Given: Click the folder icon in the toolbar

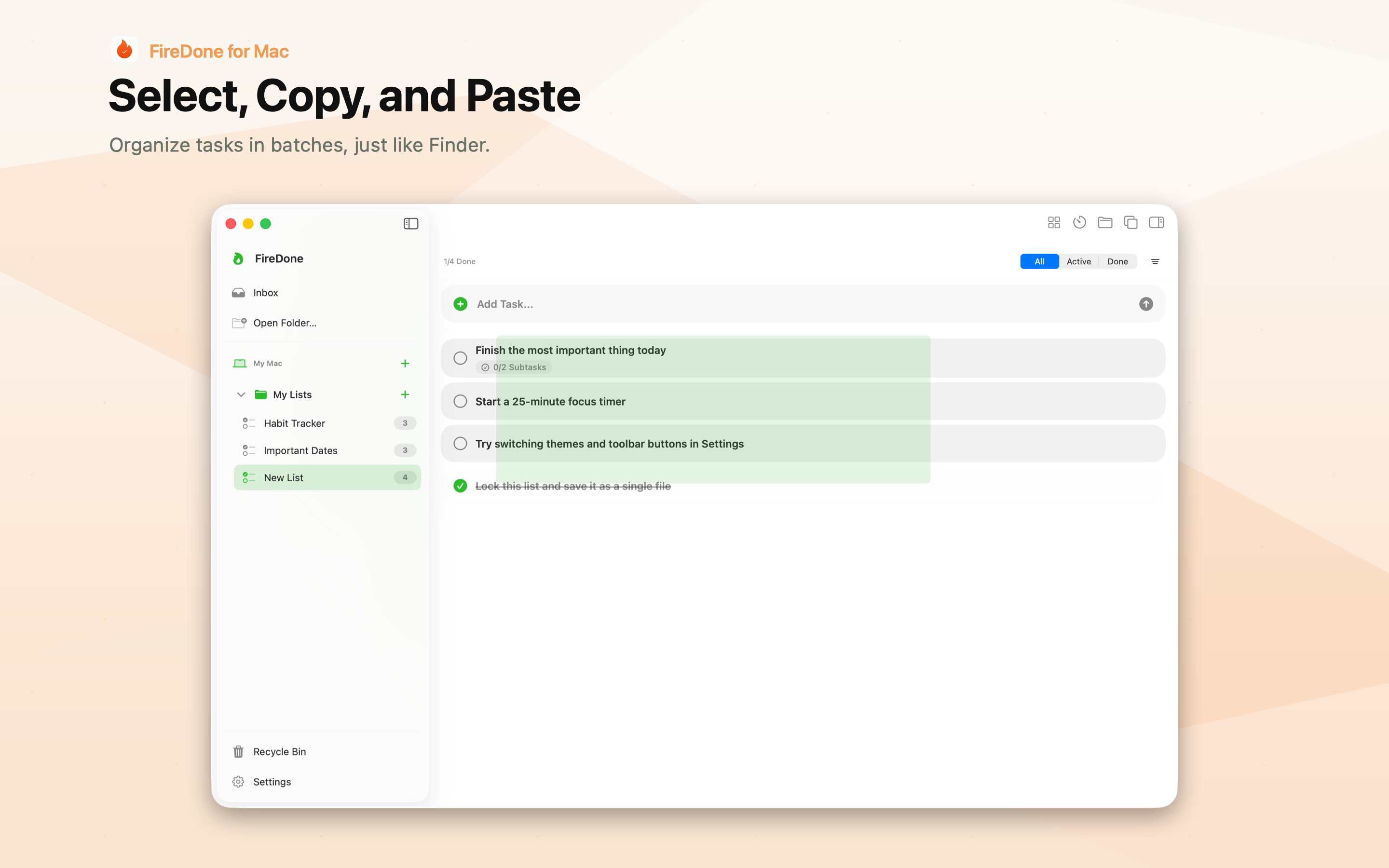Looking at the screenshot, I should [x=1105, y=222].
